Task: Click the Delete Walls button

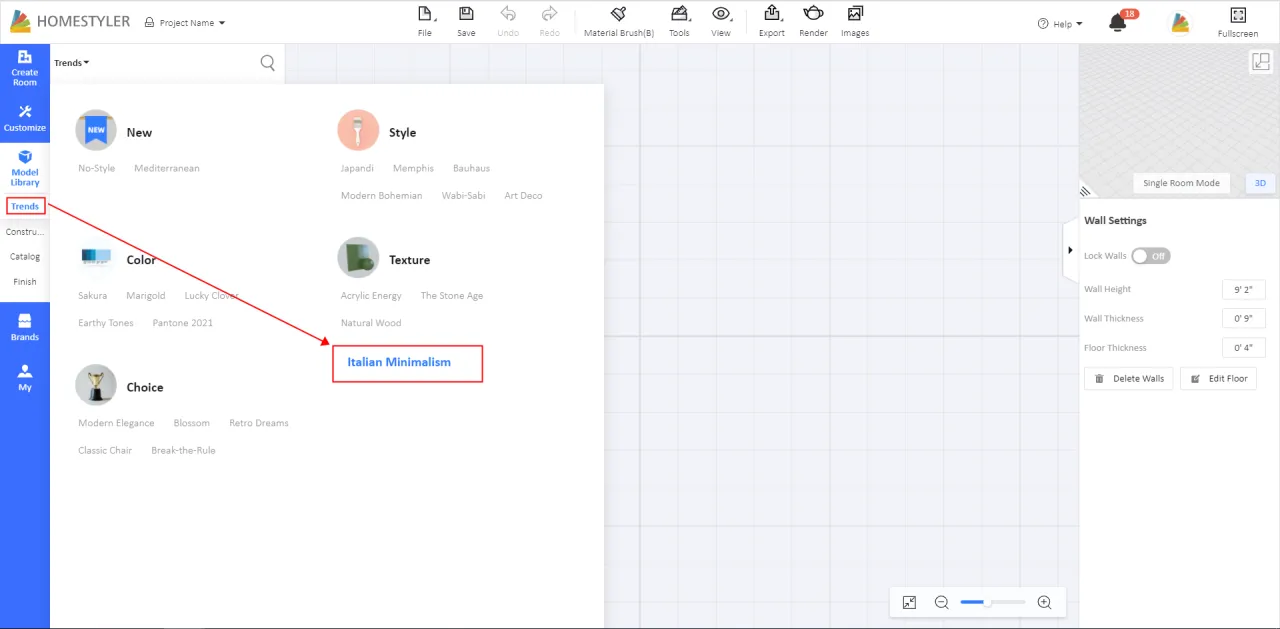Action: 1128,379
